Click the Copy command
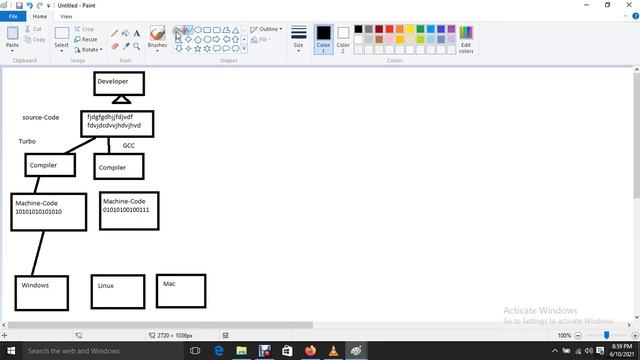The width and height of the screenshot is (640, 360). coord(34,40)
